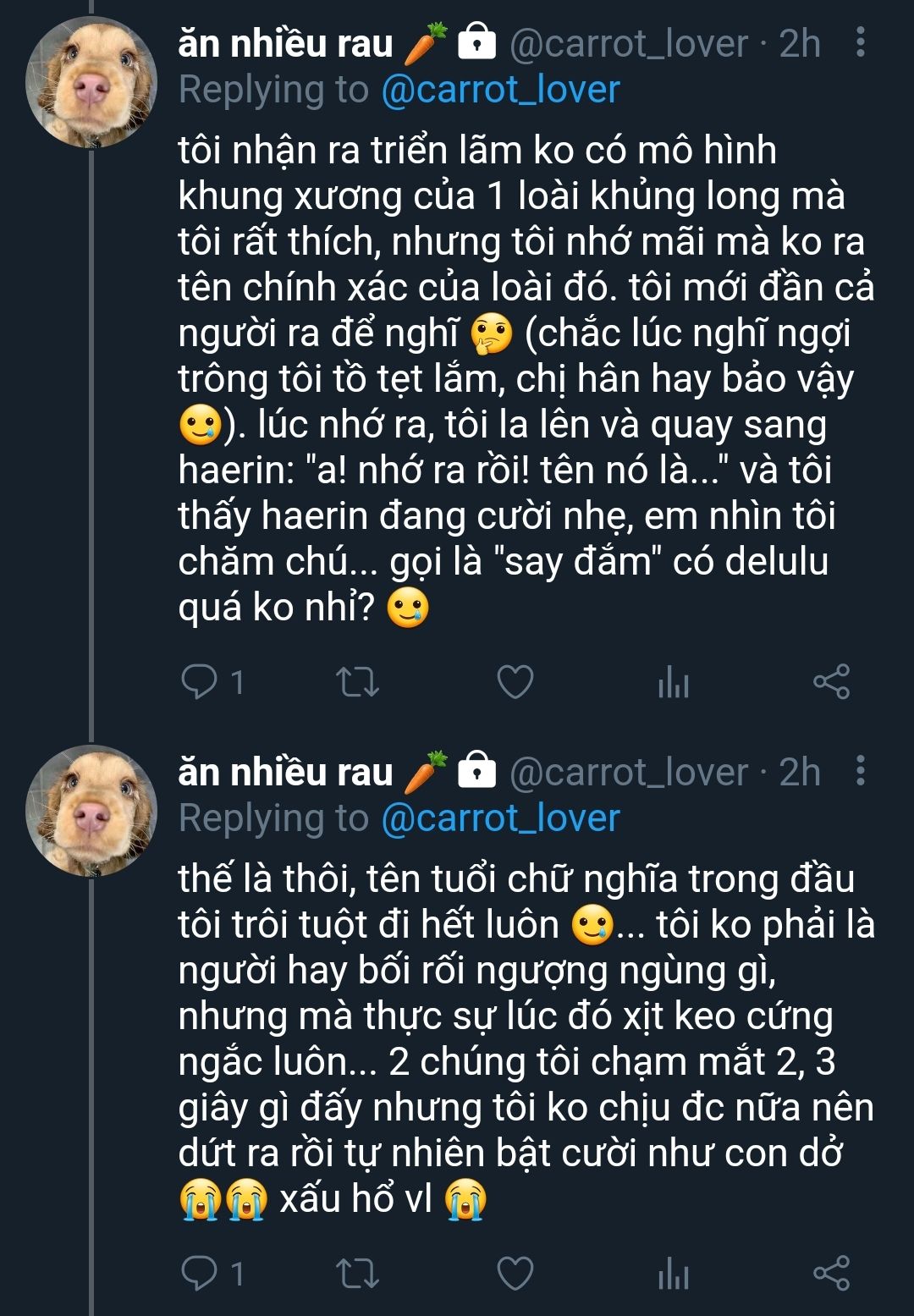Open second tweet text starting "thế là thôi"
The width and height of the screenshot is (914, 1316).
pos(525,1039)
